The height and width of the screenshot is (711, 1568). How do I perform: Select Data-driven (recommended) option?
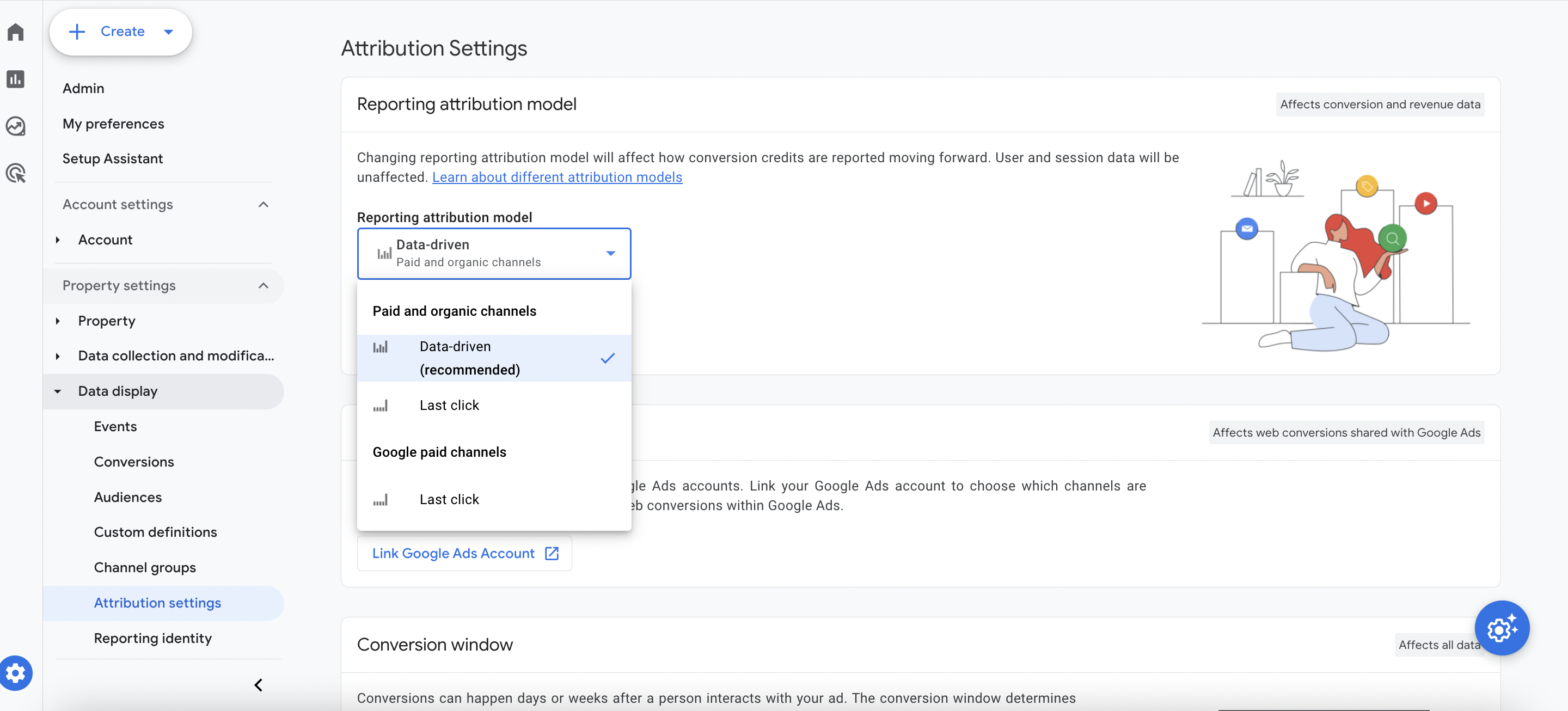pos(469,358)
